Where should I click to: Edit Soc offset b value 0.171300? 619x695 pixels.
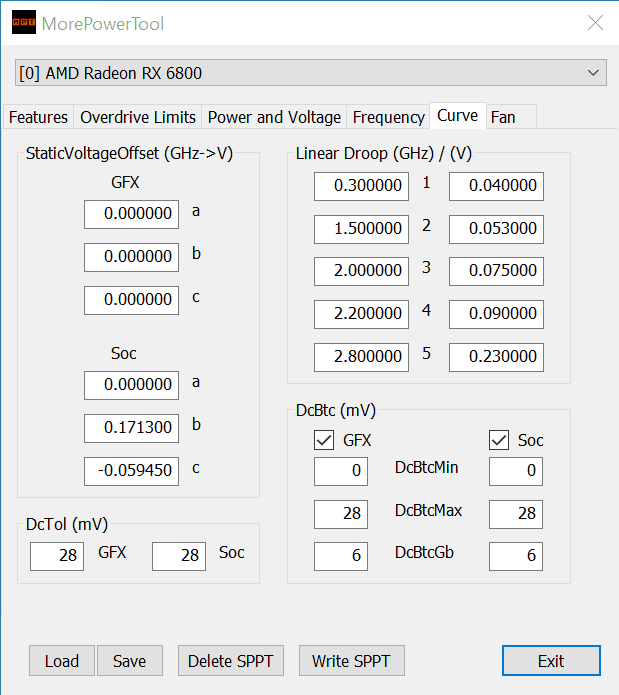pos(132,428)
